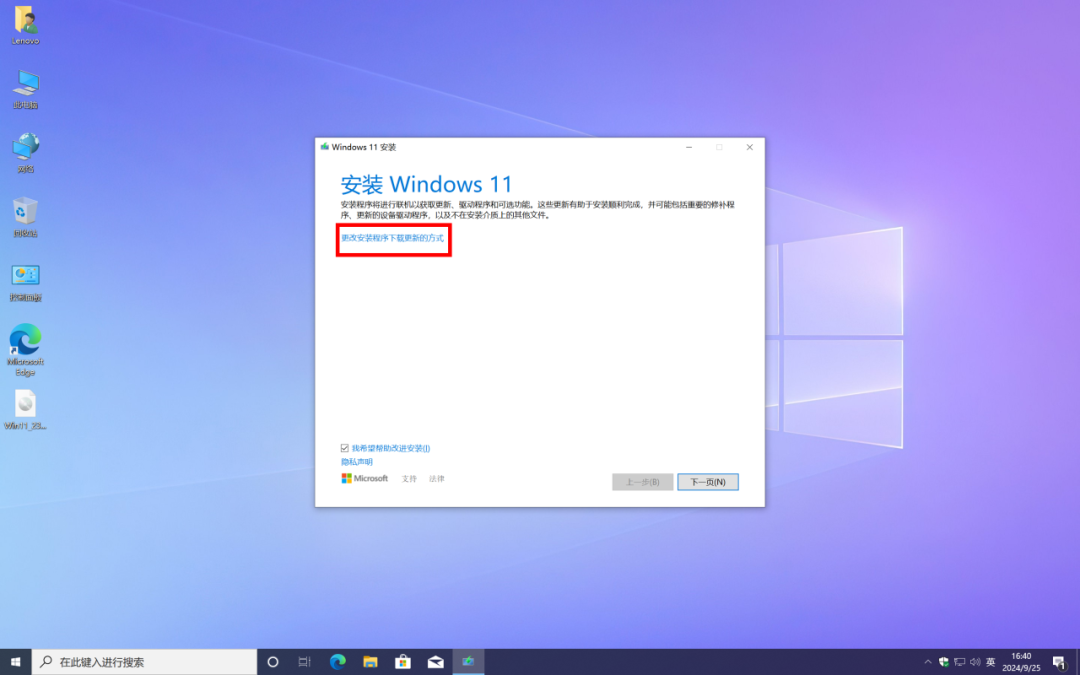Open the volume tray icon

[x=975, y=662]
